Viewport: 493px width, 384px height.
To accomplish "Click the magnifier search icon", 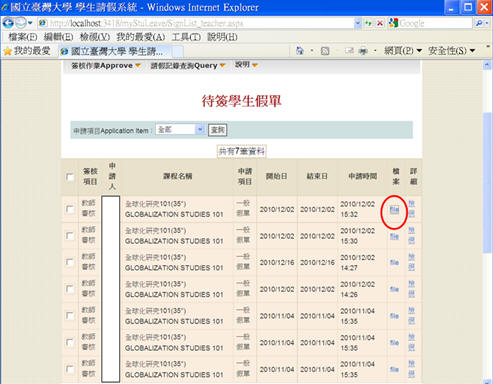I will (479, 23).
